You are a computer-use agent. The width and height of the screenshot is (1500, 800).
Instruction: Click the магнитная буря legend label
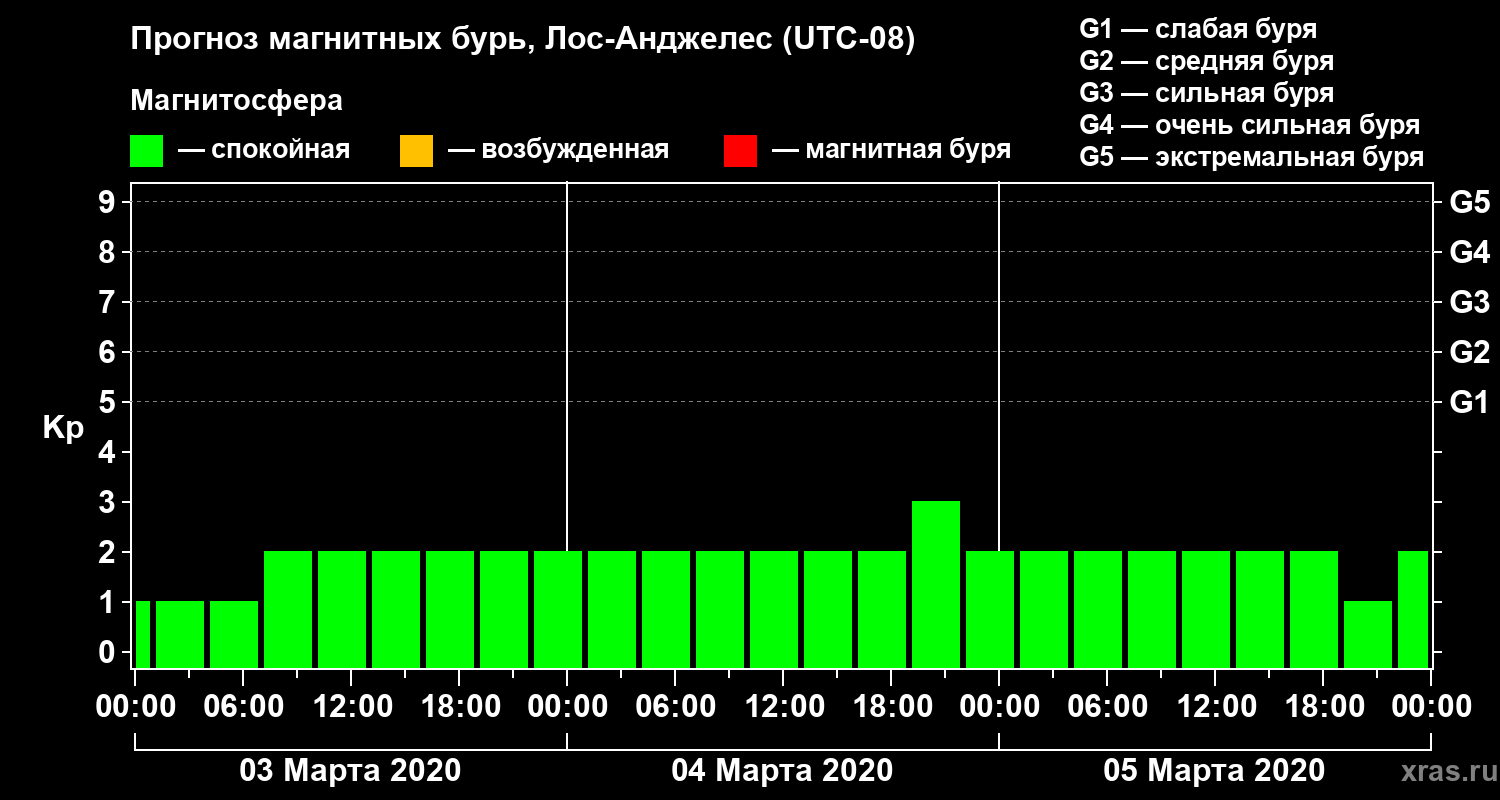coord(908,150)
